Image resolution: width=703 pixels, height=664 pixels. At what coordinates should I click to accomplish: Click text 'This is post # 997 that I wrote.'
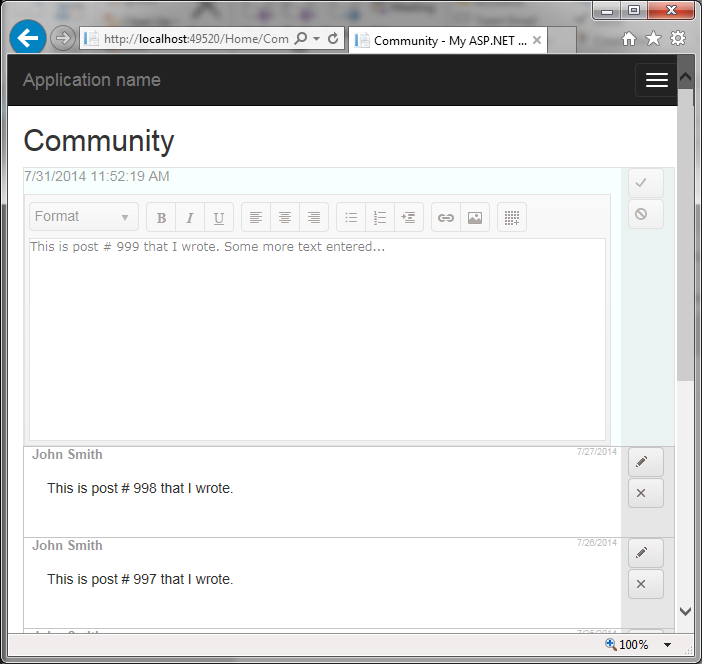pyautogui.click(x=140, y=579)
